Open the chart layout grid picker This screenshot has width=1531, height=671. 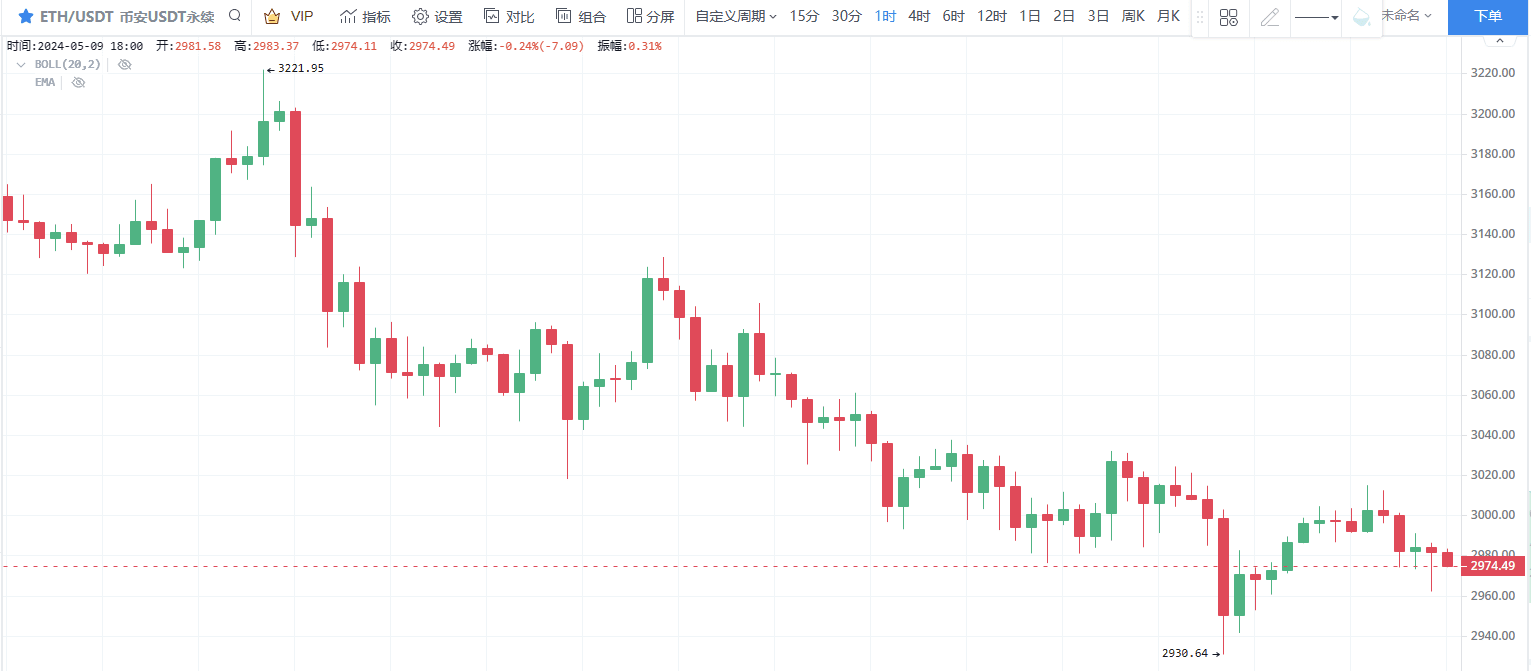pyautogui.click(x=1228, y=17)
